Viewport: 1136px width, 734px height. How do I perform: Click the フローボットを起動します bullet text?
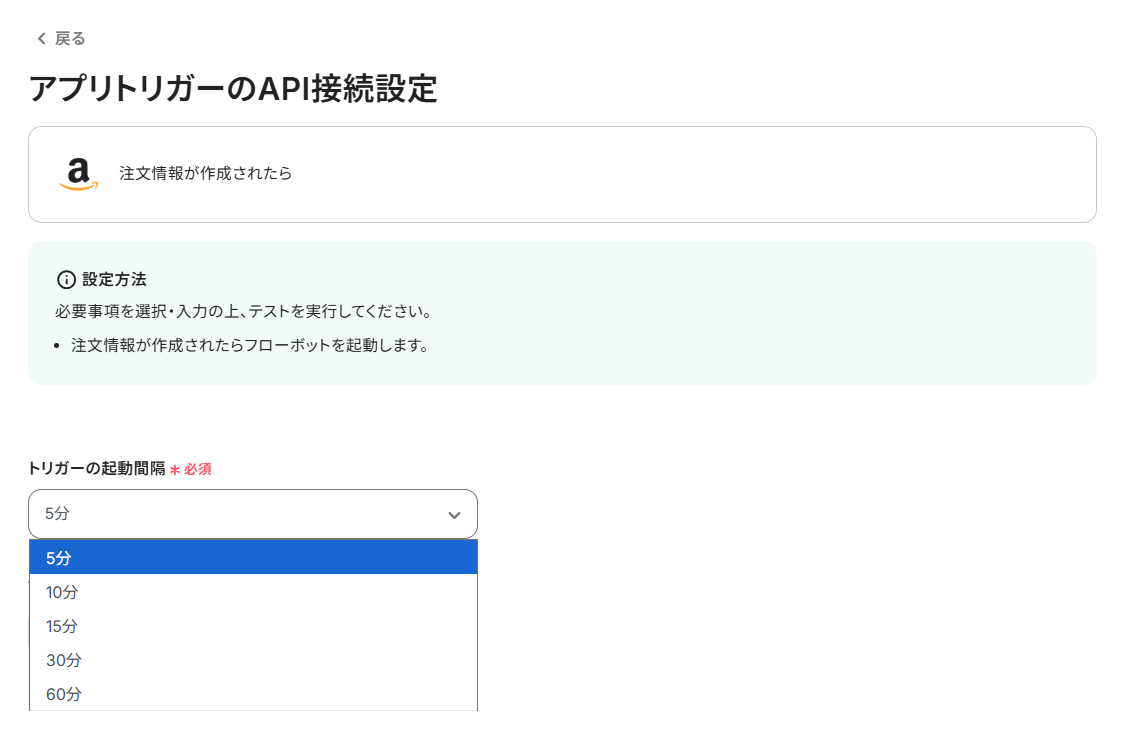tap(250, 346)
